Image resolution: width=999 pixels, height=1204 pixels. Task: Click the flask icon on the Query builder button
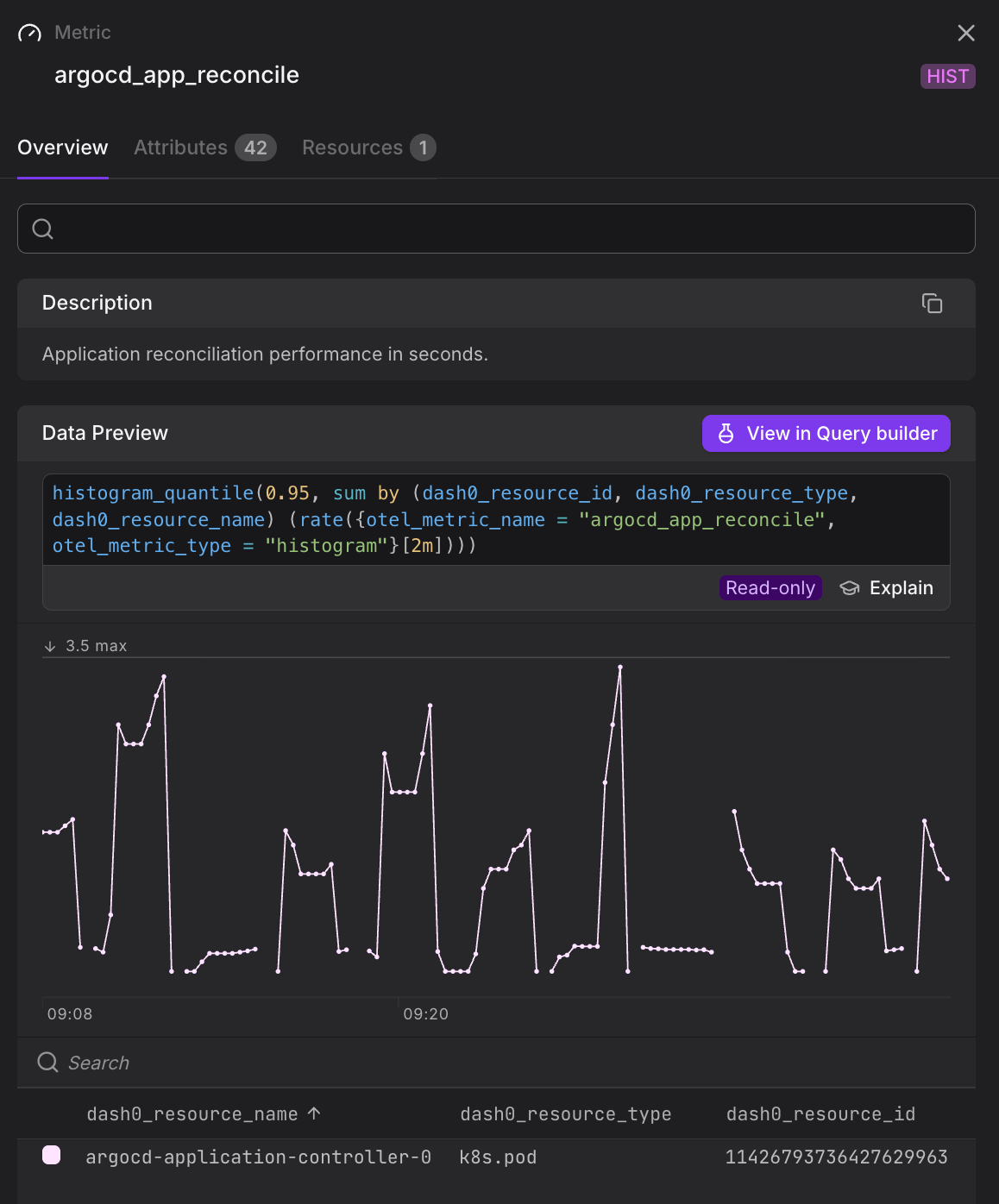[x=726, y=433]
